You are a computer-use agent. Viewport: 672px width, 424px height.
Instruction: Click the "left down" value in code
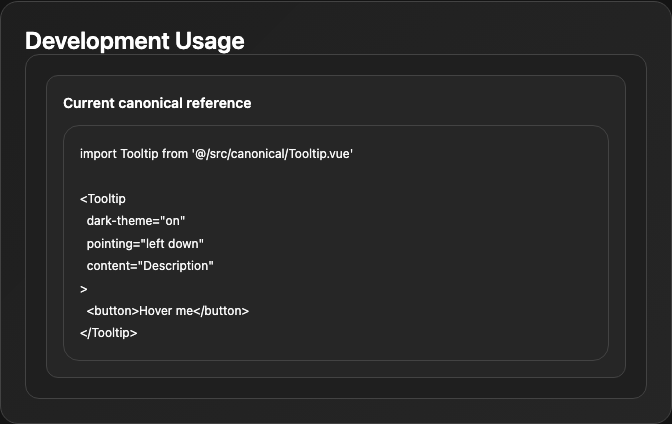click(x=172, y=244)
